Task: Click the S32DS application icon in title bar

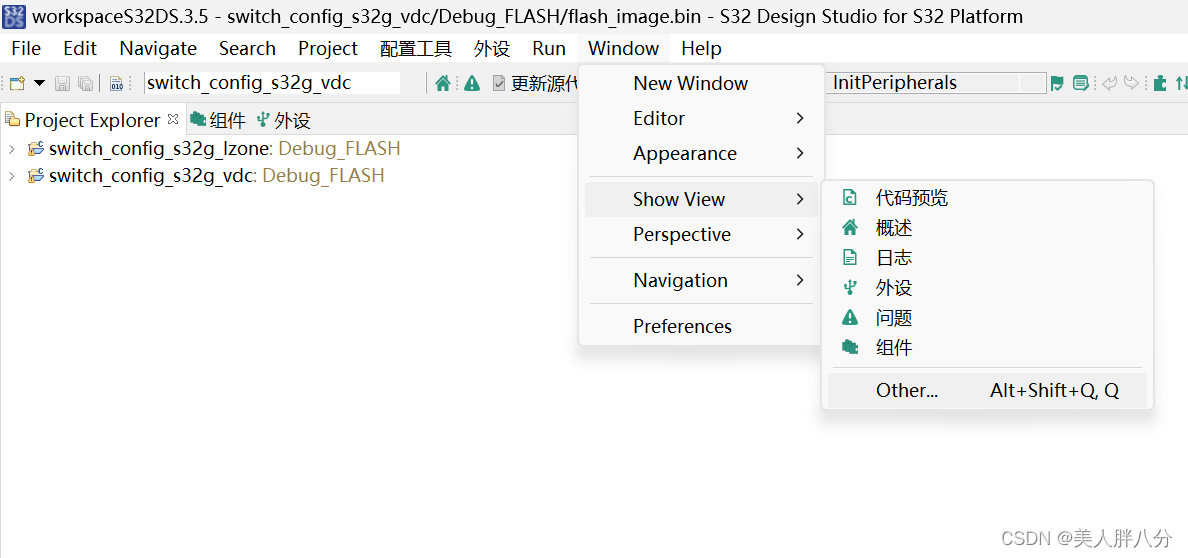Action: (14, 15)
